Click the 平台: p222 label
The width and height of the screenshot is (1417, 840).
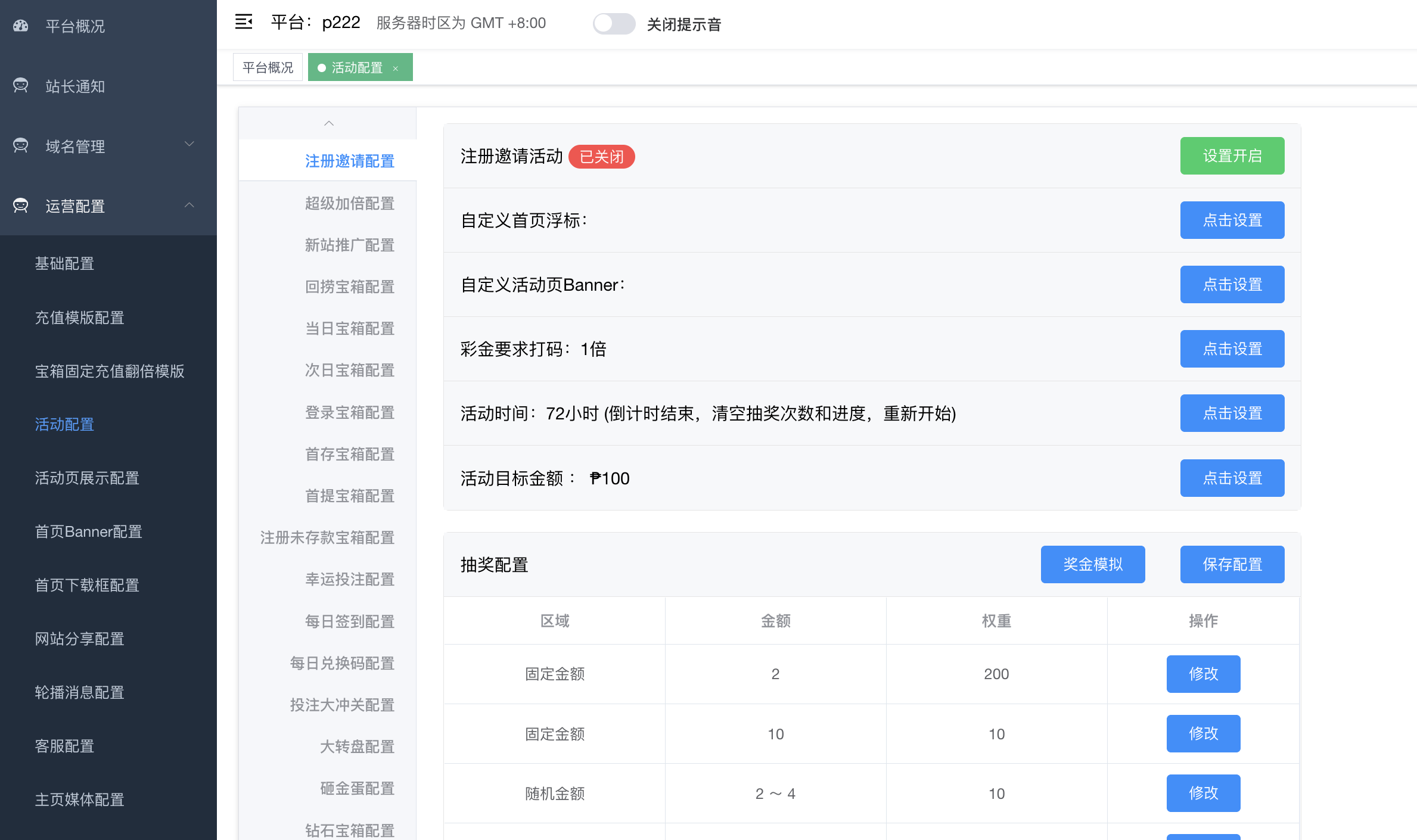tap(315, 23)
